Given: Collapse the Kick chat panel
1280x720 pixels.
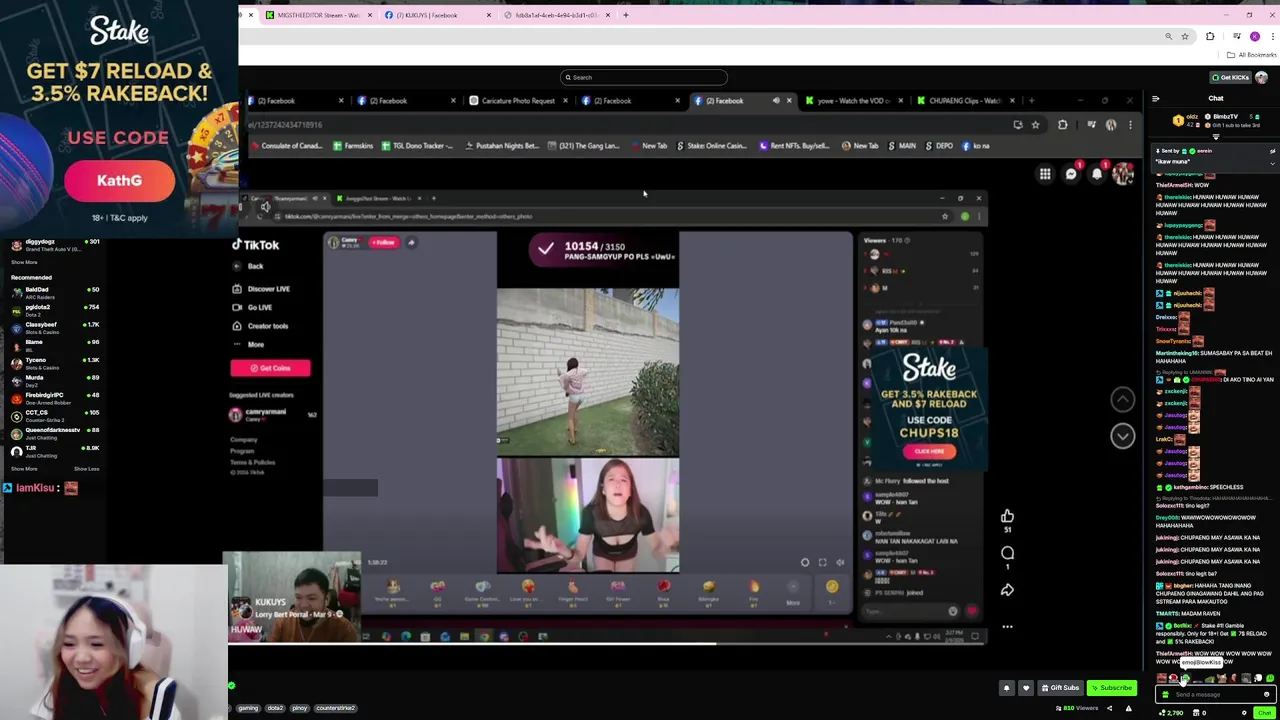Looking at the screenshot, I should (1156, 98).
